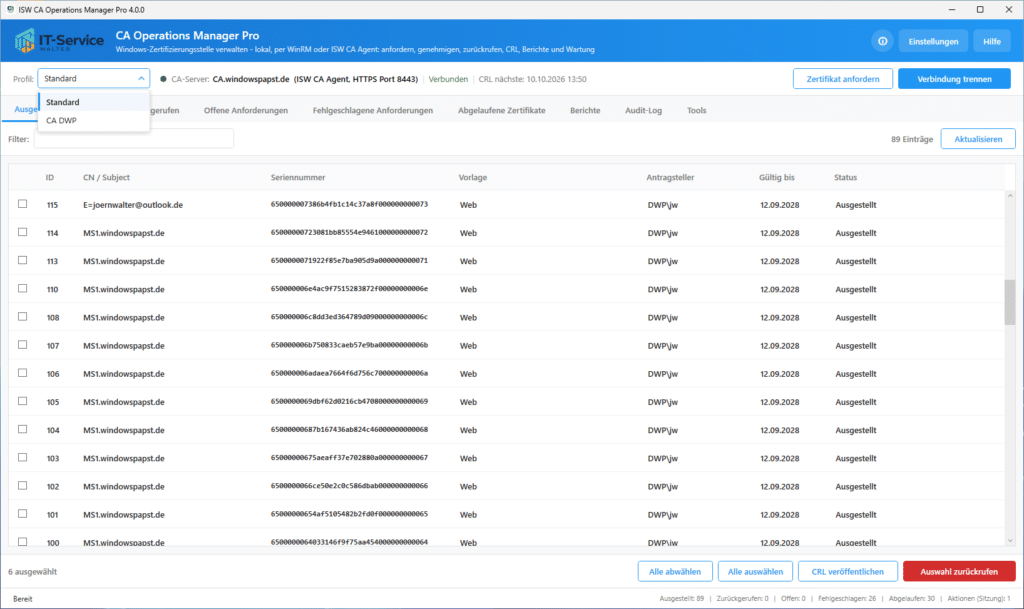
Task: Click the app icon in title bar
Action: pos(10,10)
